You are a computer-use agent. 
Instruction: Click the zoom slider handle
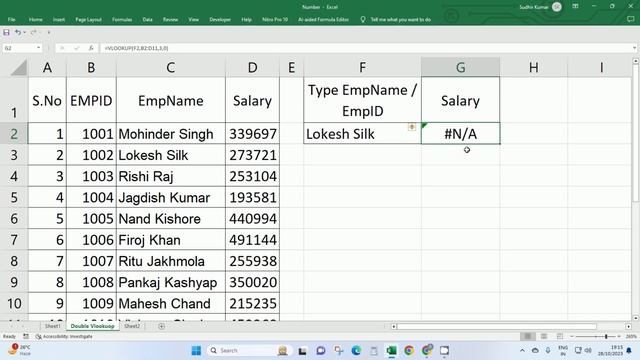coord(606,336)
